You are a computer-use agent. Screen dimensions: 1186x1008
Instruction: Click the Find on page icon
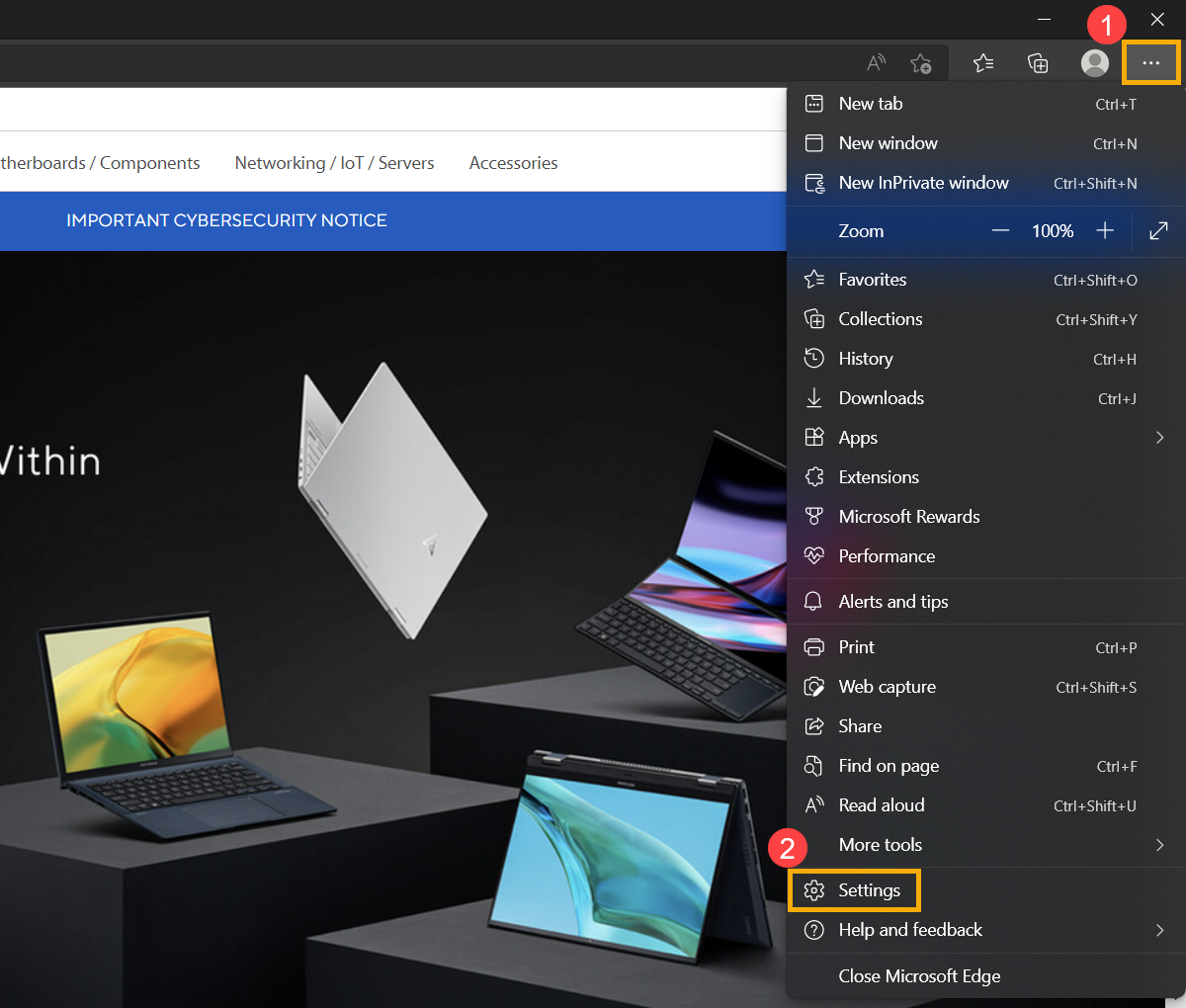pos(814,766)
